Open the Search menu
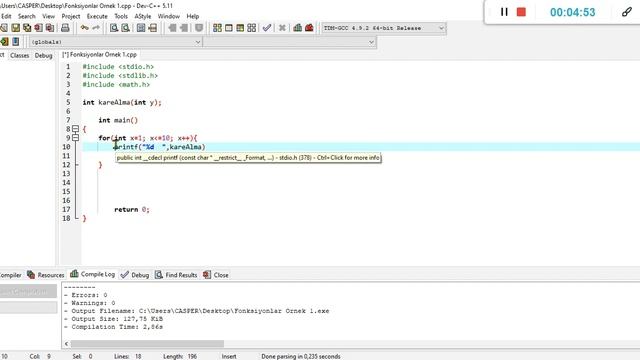 [27, 16]
